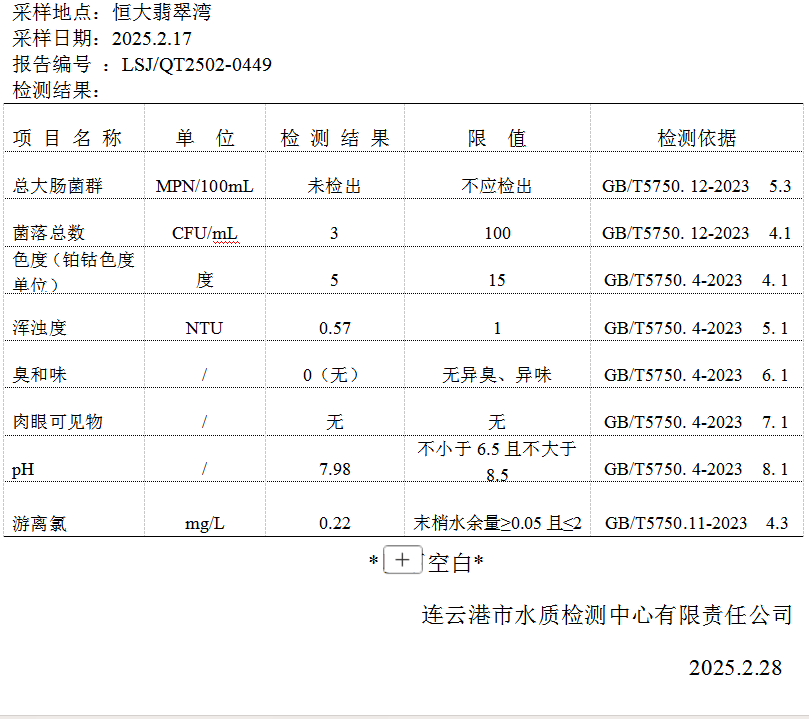Click the report date 2025.2.28
Screen dimensions: 809x719
pos(735,668)
